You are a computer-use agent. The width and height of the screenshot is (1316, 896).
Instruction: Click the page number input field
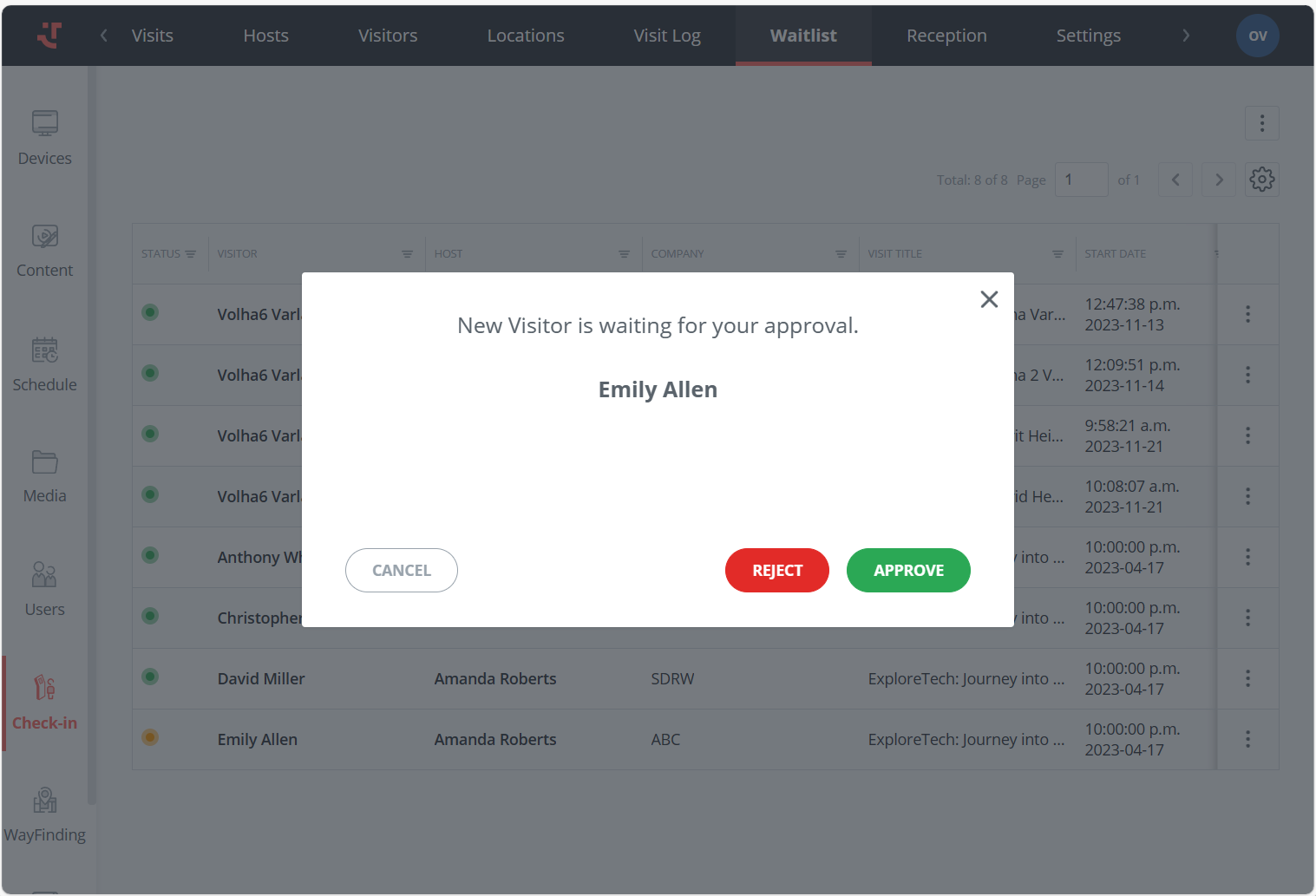click(x=1081, y=180)
